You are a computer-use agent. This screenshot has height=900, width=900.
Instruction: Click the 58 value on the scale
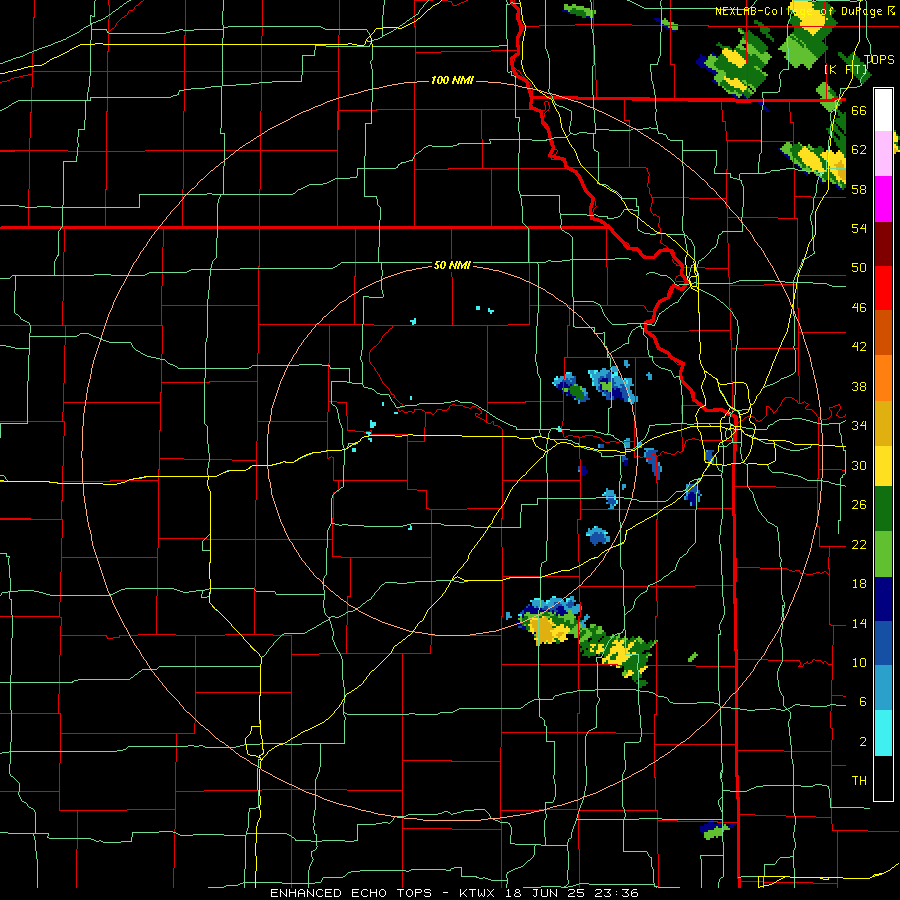pyautogui.click(x=859, y=189)
